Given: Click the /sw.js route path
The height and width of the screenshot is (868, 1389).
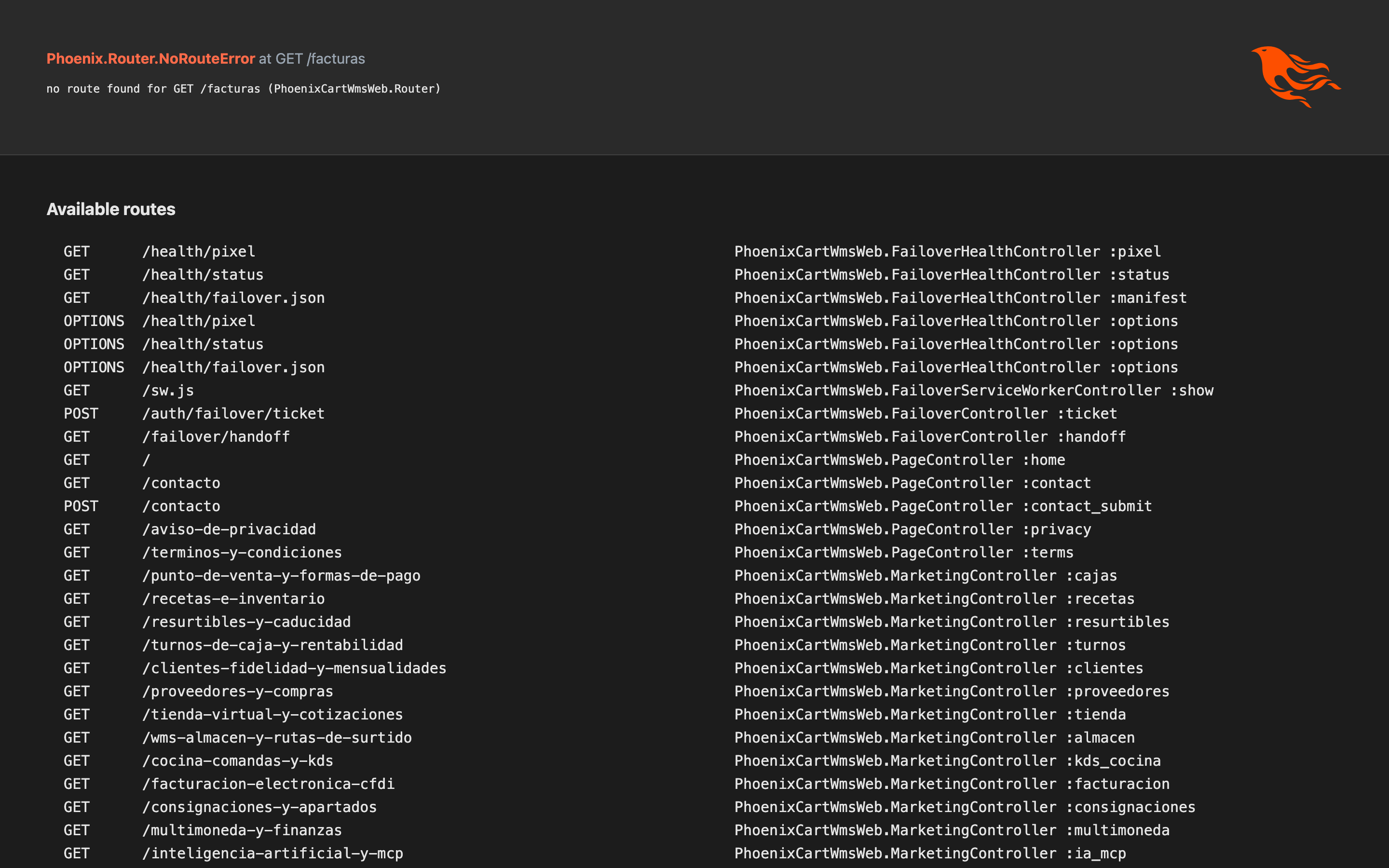Looking at the screenshot, I should (168, 391).
